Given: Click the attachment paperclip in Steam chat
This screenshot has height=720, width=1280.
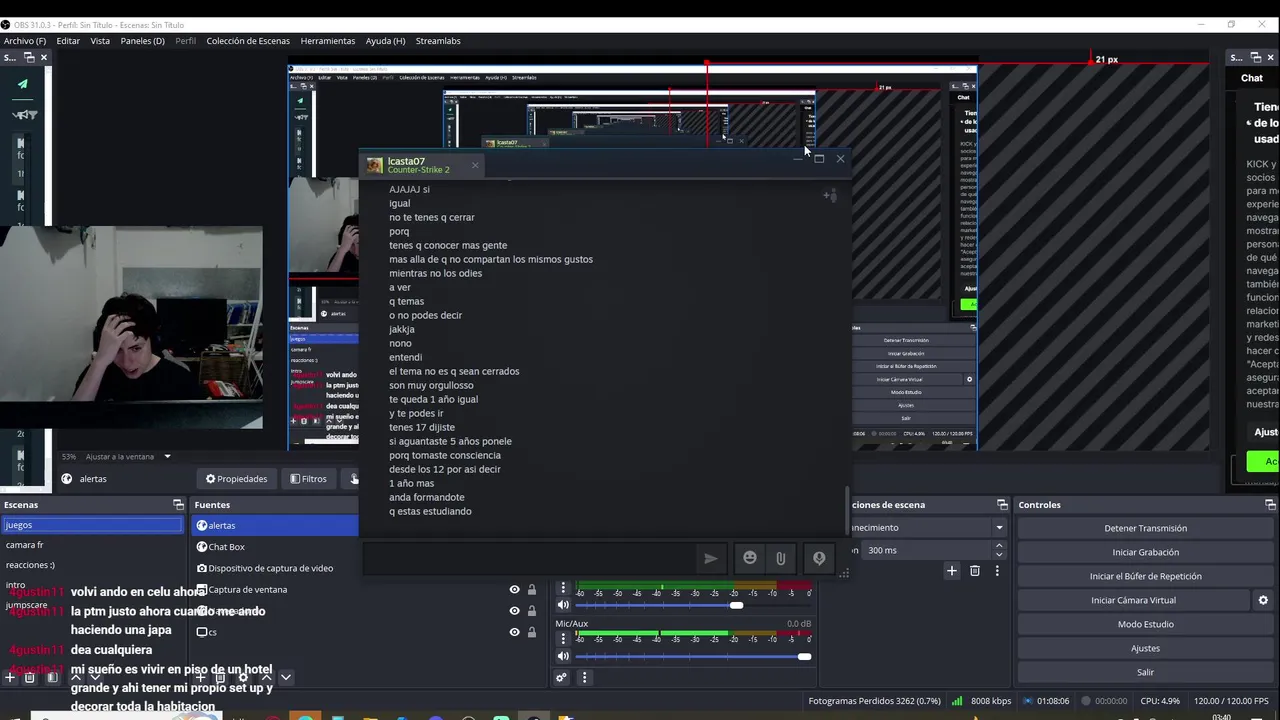Looking at the screenshot, I should pos(781,558).
